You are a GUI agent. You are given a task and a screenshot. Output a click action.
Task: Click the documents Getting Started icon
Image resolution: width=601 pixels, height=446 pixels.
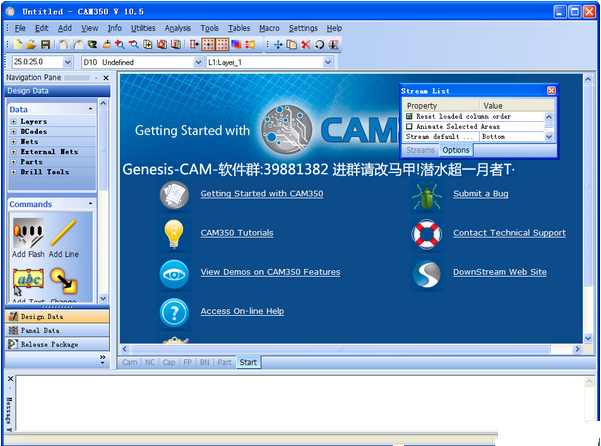174,195
